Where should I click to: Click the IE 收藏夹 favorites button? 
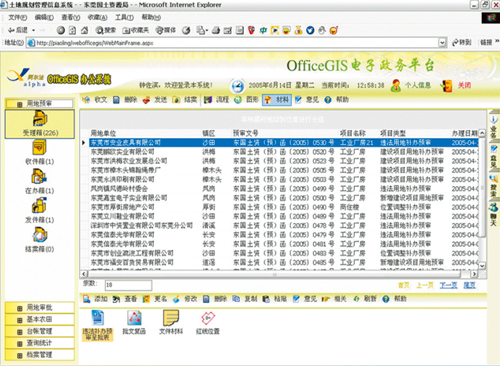click(x=135, y=30)
